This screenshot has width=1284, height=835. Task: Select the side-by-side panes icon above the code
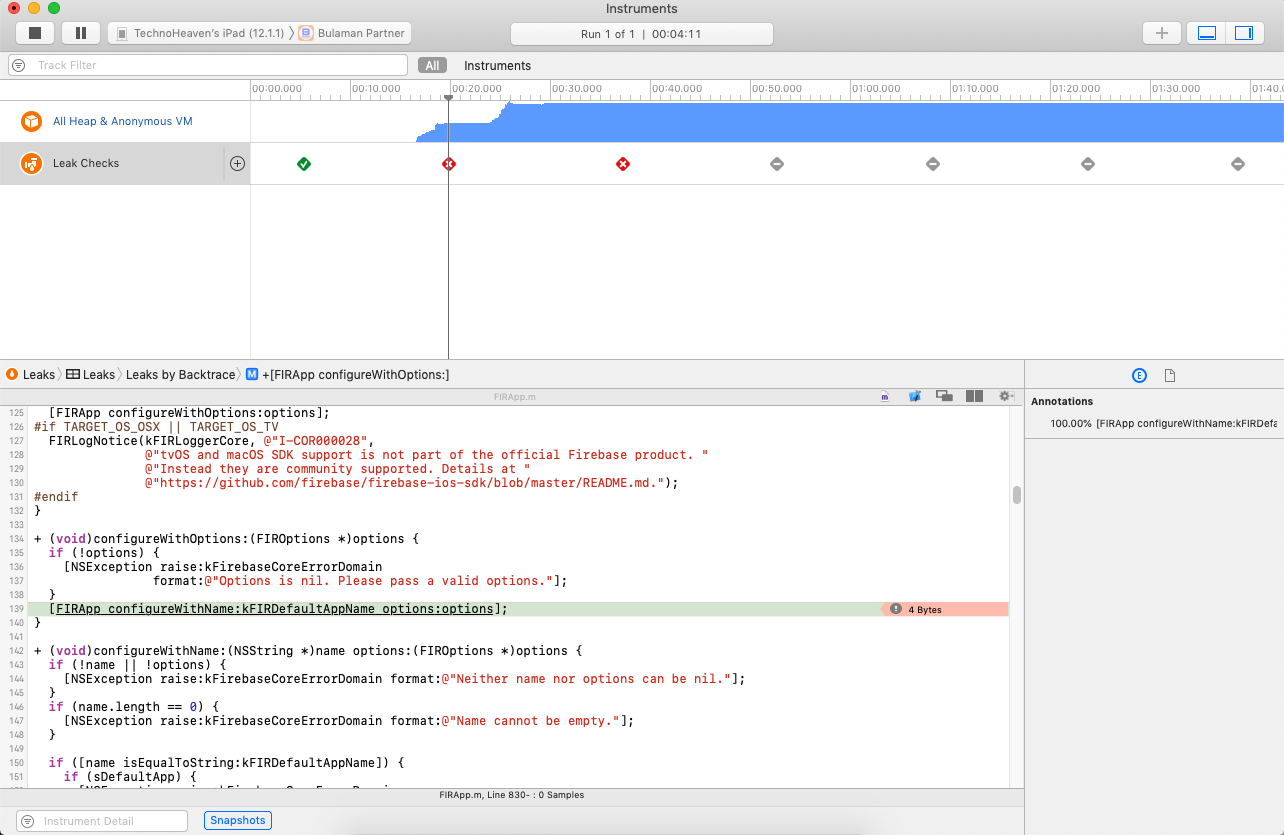(x=974, y=395)
